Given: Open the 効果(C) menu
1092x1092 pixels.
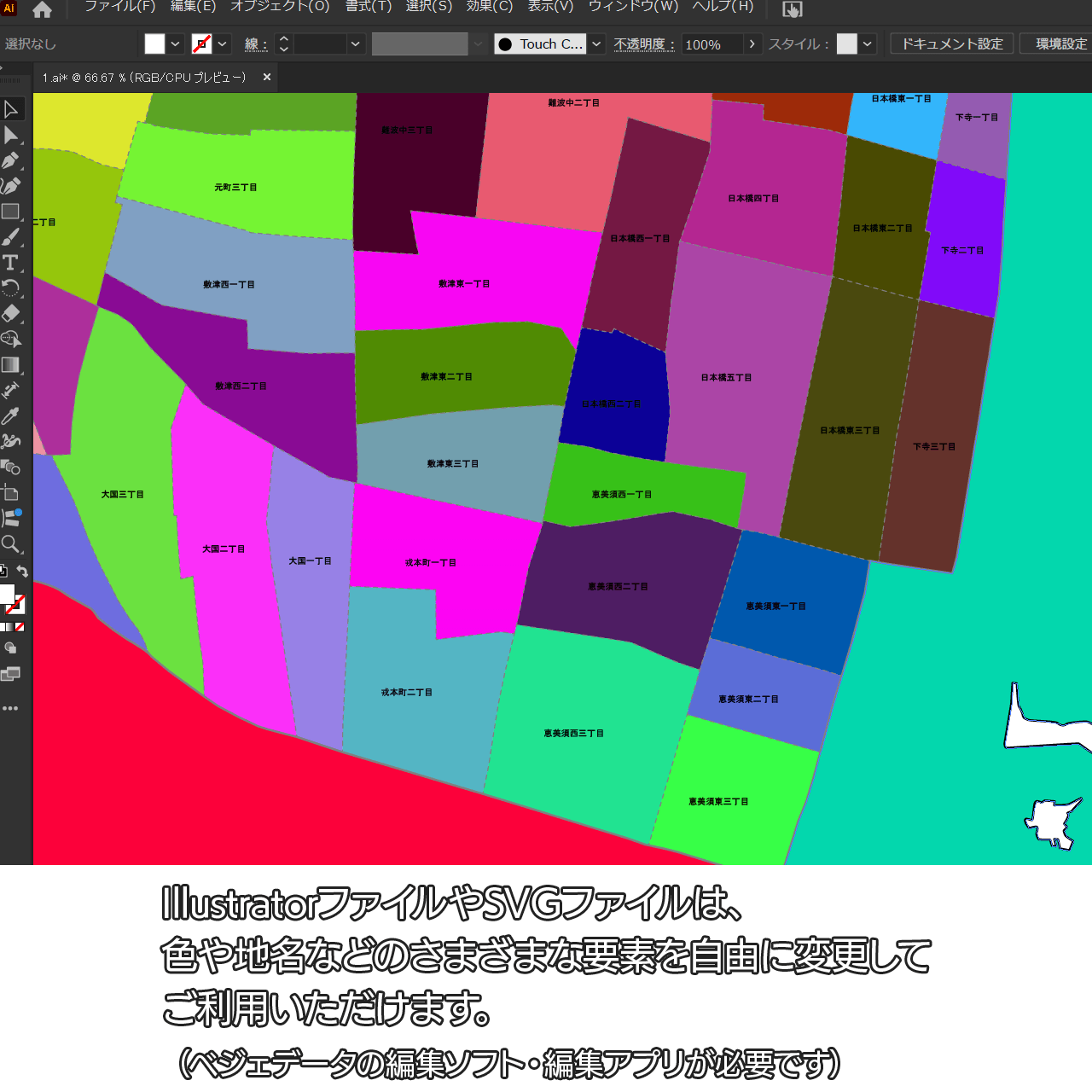Looking at the screenshot, I should [490, 7].
